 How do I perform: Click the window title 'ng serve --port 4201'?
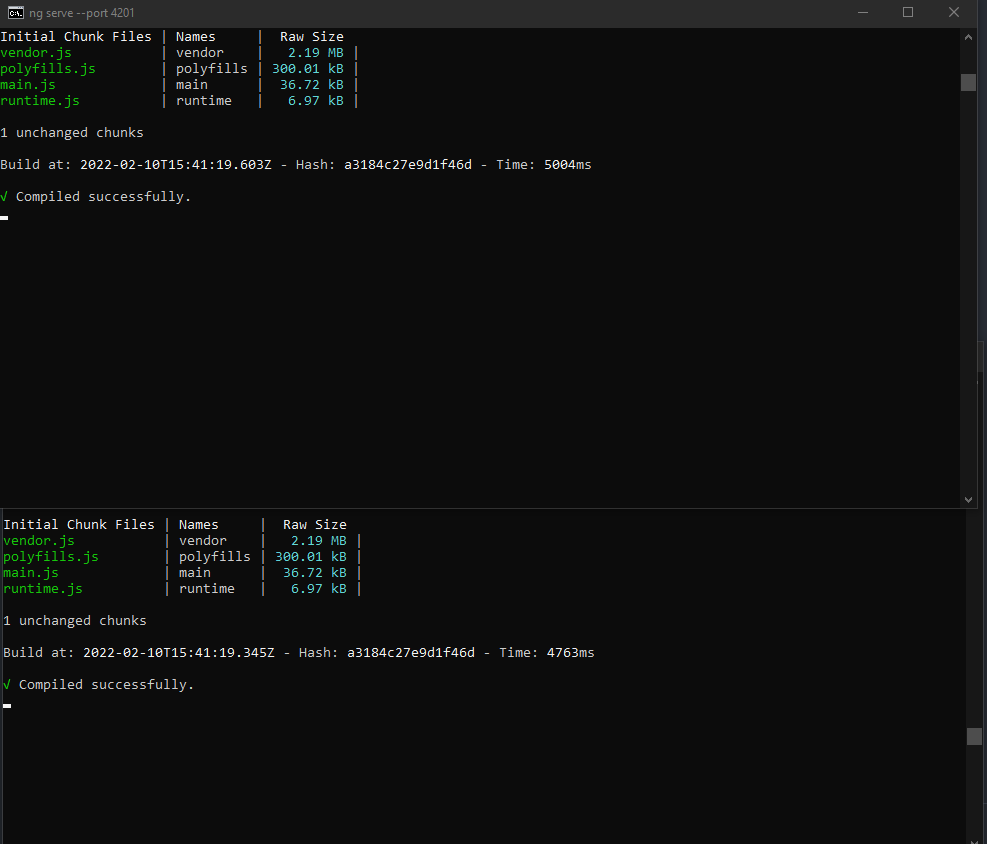pos(82,13)
